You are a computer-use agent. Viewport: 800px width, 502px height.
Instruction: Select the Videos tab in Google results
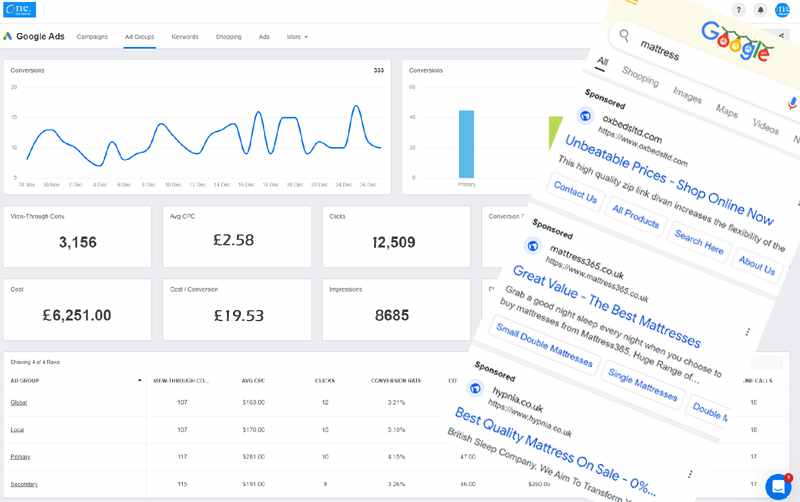coord(766,125)
